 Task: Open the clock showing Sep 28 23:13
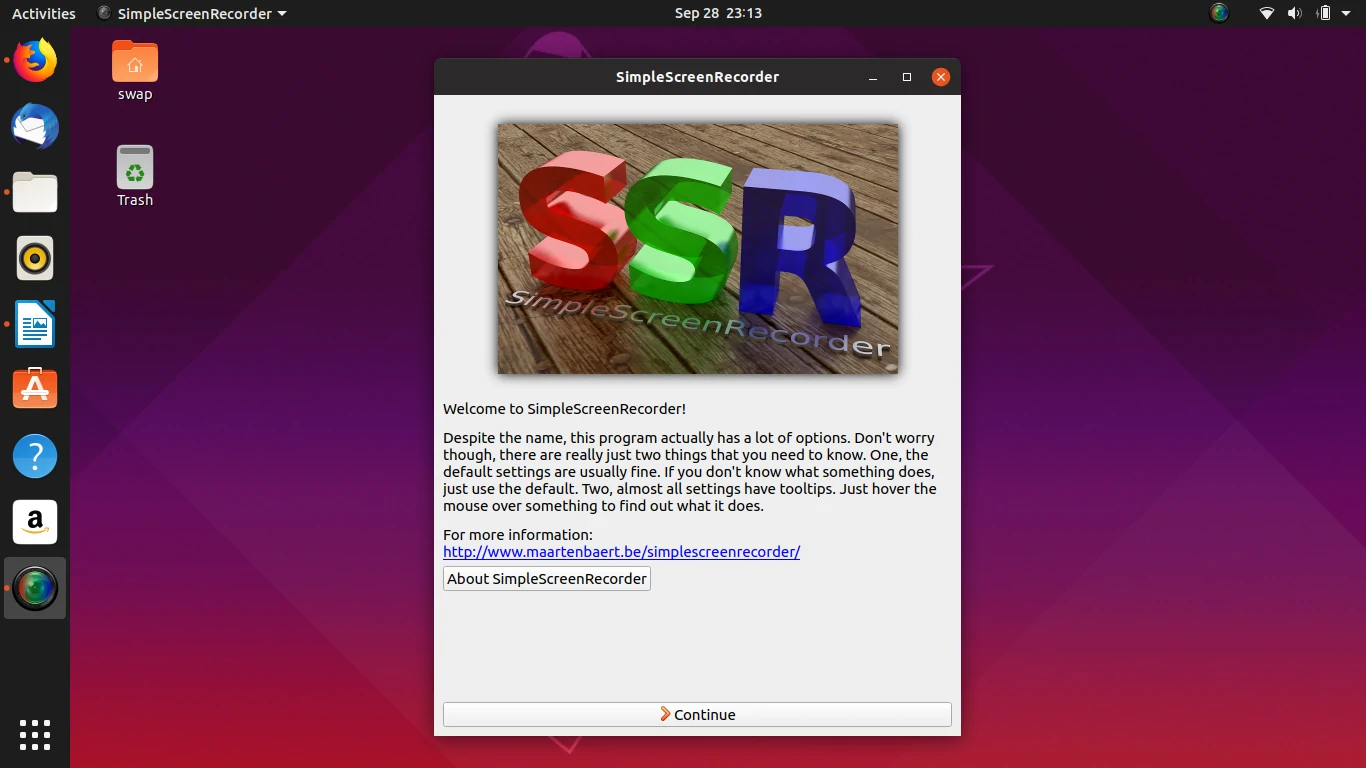[x=718, y=13]
